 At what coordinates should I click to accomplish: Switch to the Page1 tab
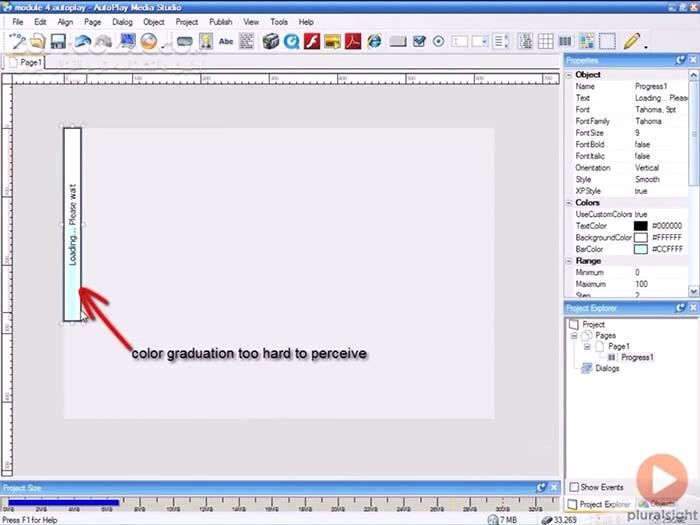click(x=27, y=62)
